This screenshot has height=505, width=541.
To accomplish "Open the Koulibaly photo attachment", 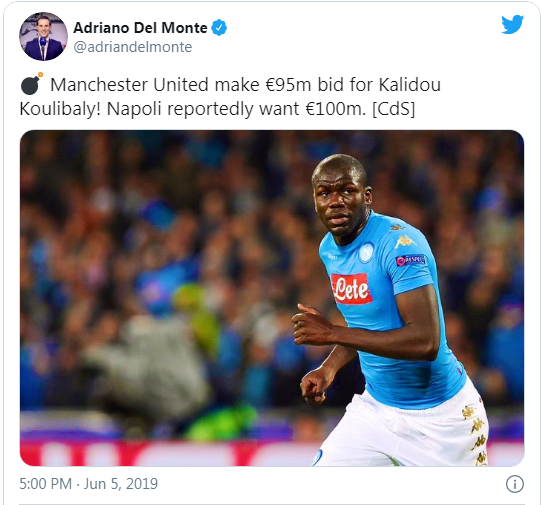I will 272,298.
